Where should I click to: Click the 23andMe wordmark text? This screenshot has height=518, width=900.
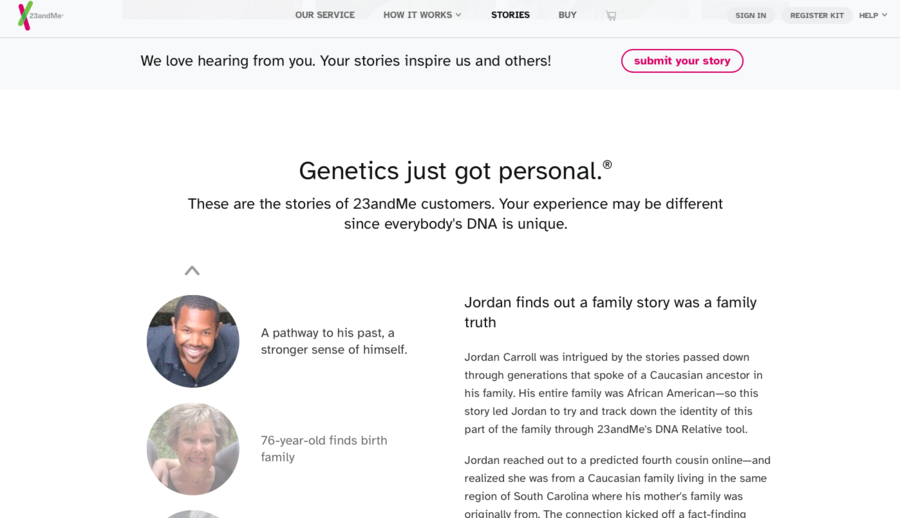(46, 16)
